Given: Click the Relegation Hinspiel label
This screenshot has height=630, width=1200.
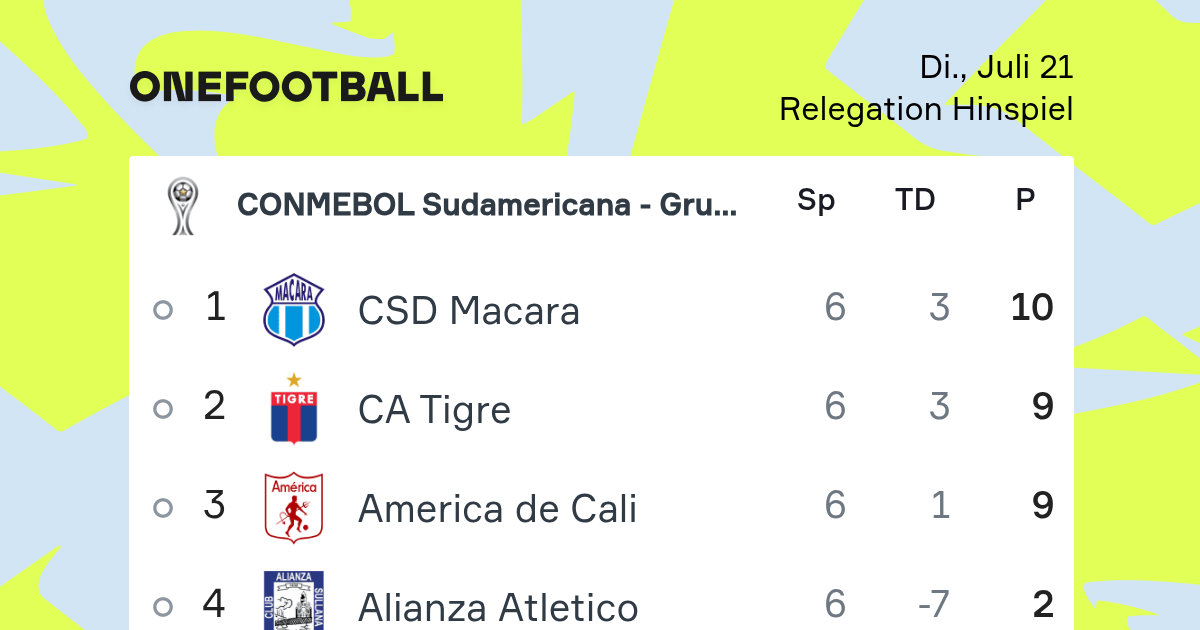Looking at the screenshot, I should tap(926, 109).
